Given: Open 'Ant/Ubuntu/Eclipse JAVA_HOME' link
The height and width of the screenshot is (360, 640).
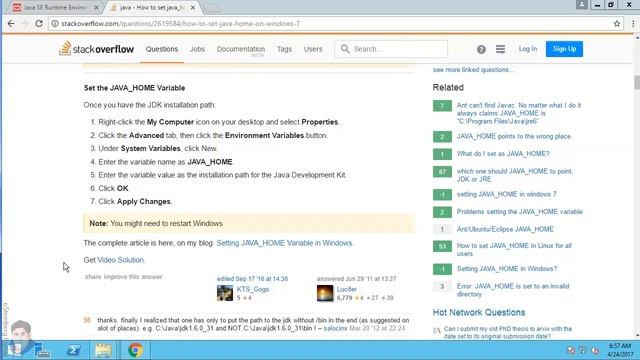Looking at the screenshot, I should (505, 229).
